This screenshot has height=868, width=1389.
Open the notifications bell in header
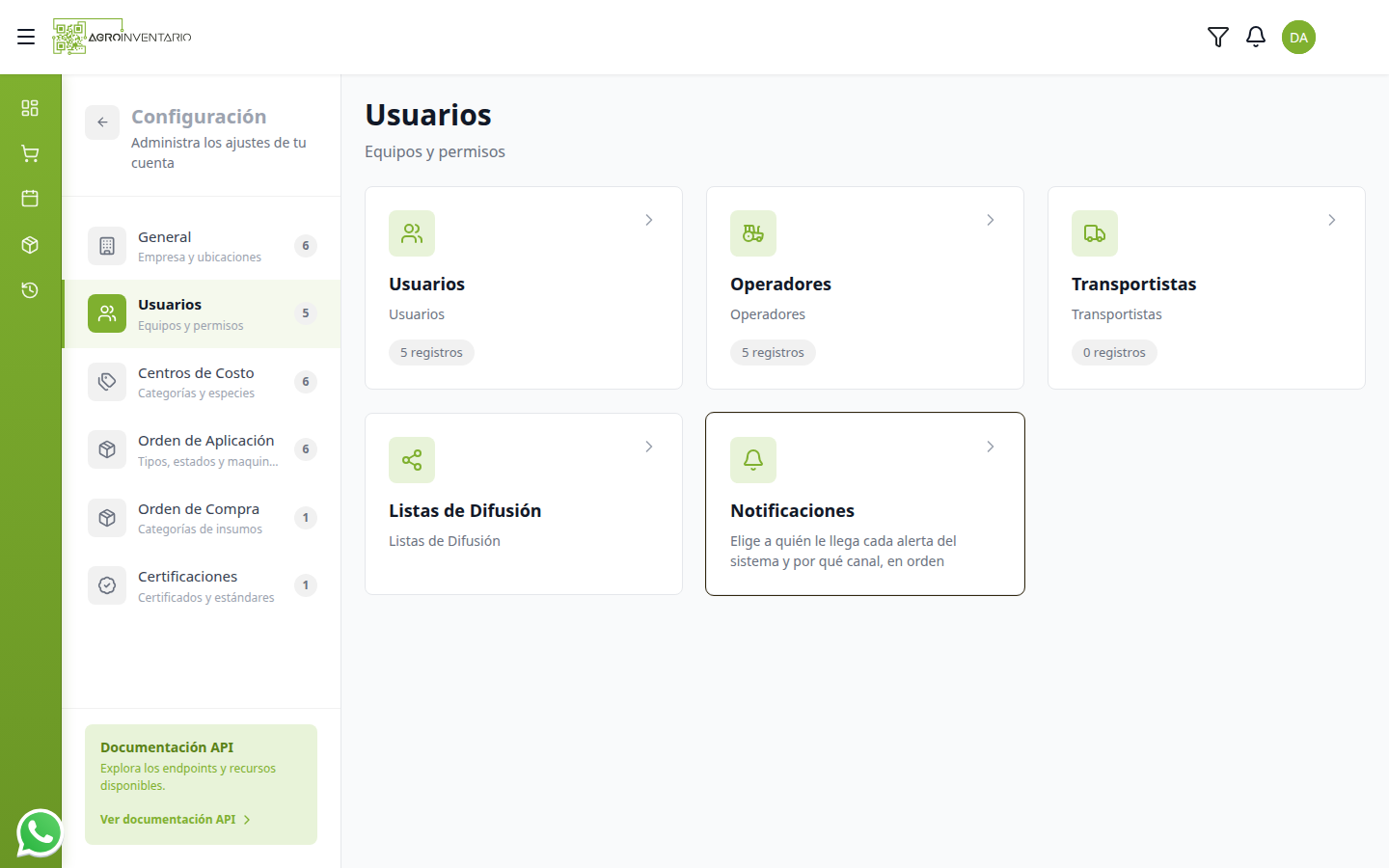(x=1256, y=37)
